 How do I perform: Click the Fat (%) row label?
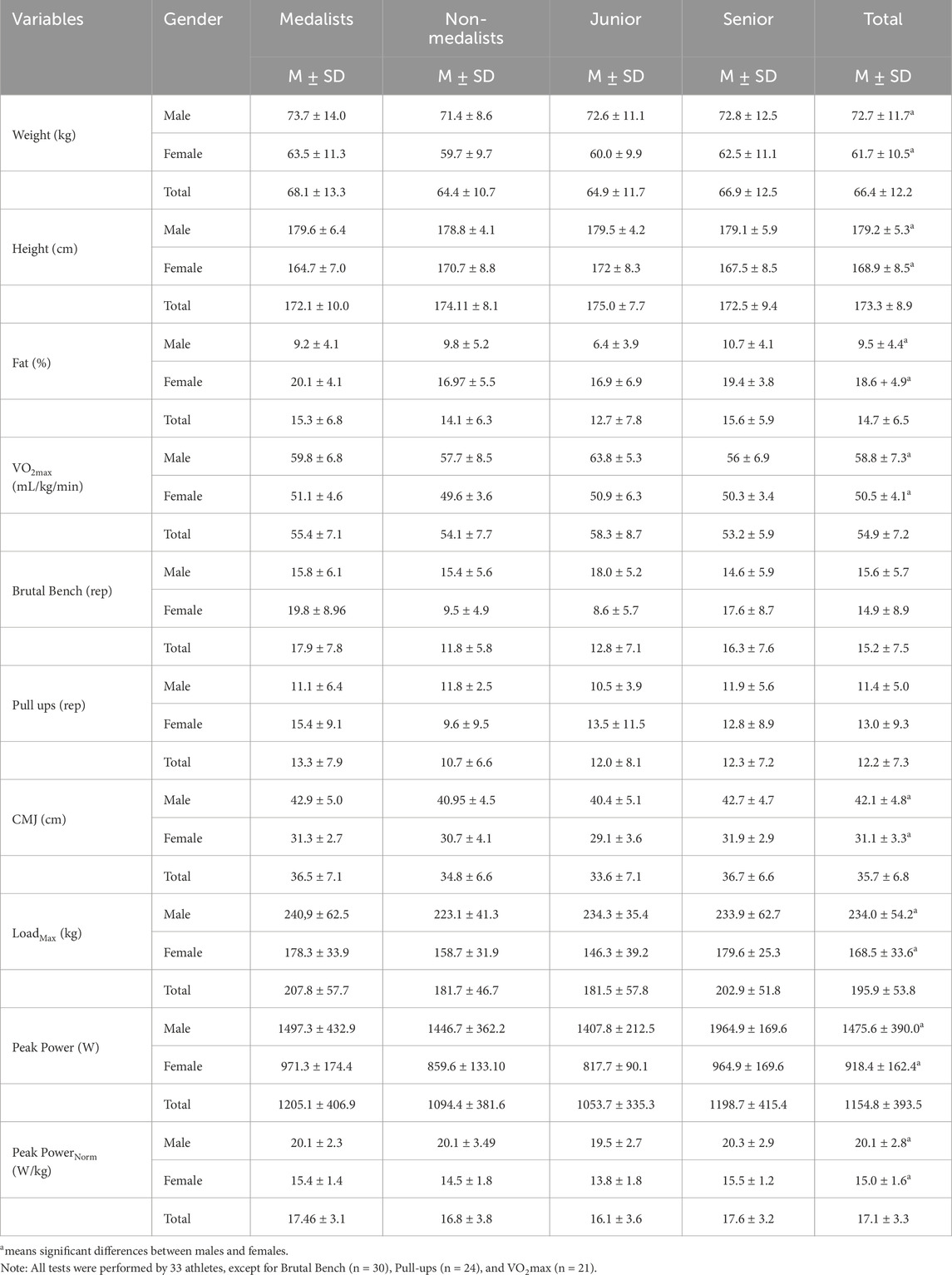pyautogui.click(x=32, y=362)
